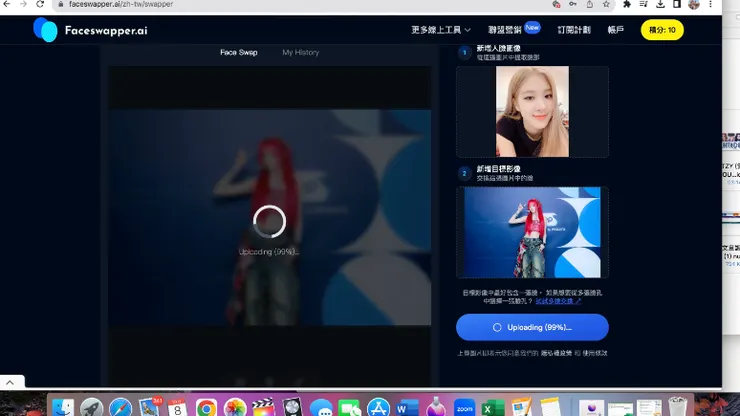Open Chrome downloads icon
The height and width of the screenshot is (416, 740).
tap(660, 4)
